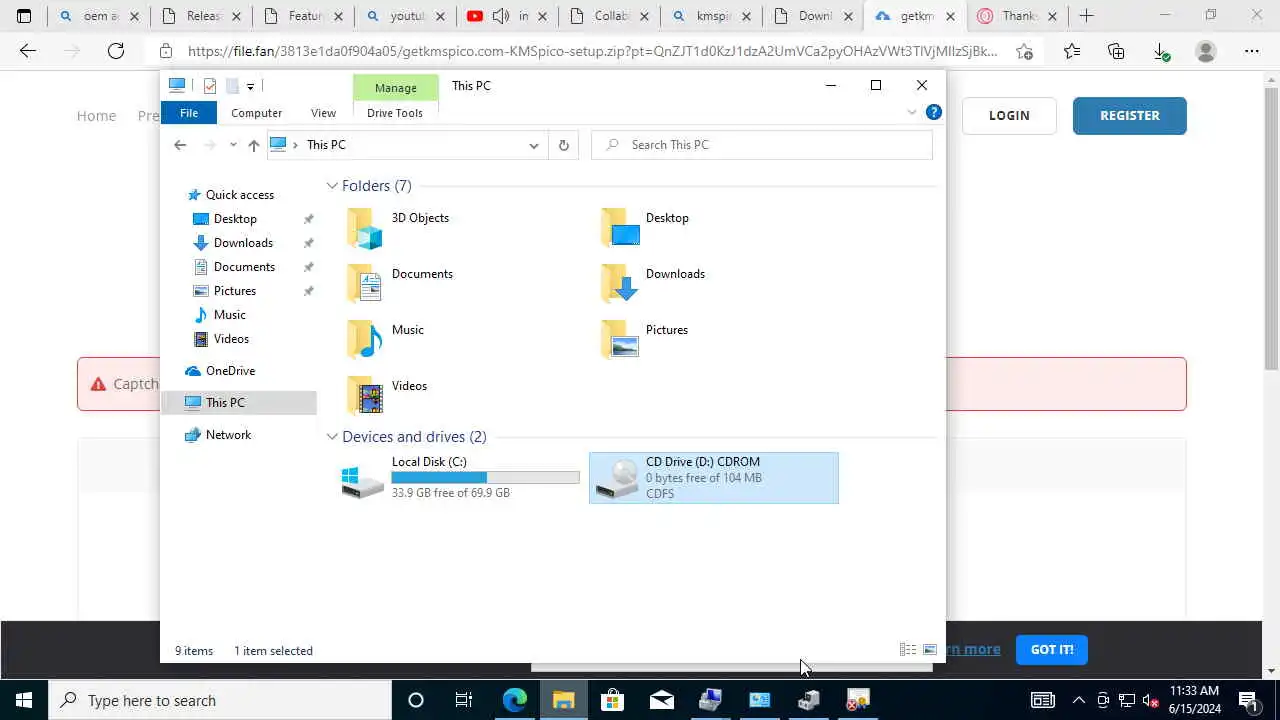The image size is (1280, 720).
Task: Open the Drive Tools tab
Action: point(395,113)
